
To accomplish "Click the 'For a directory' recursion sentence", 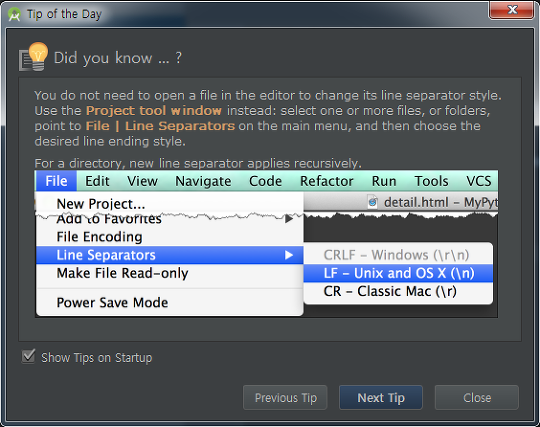I will (x=198, y=163).
